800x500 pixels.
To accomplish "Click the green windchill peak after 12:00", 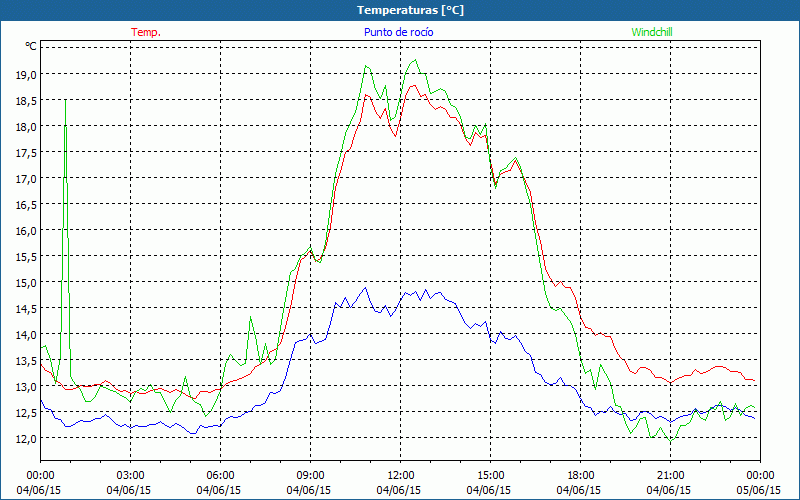I will (416, 60).
